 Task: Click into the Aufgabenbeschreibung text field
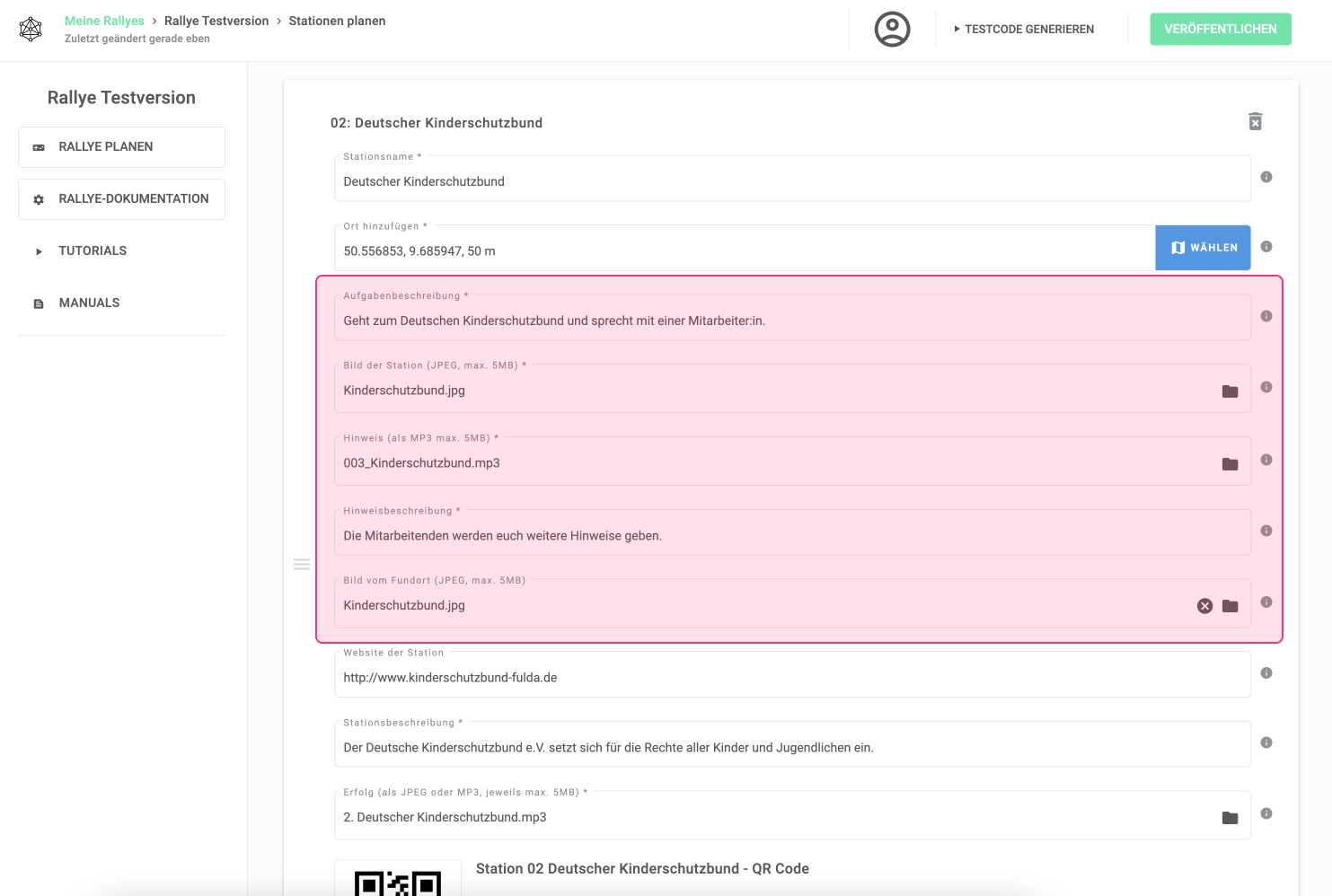(792, 318)
